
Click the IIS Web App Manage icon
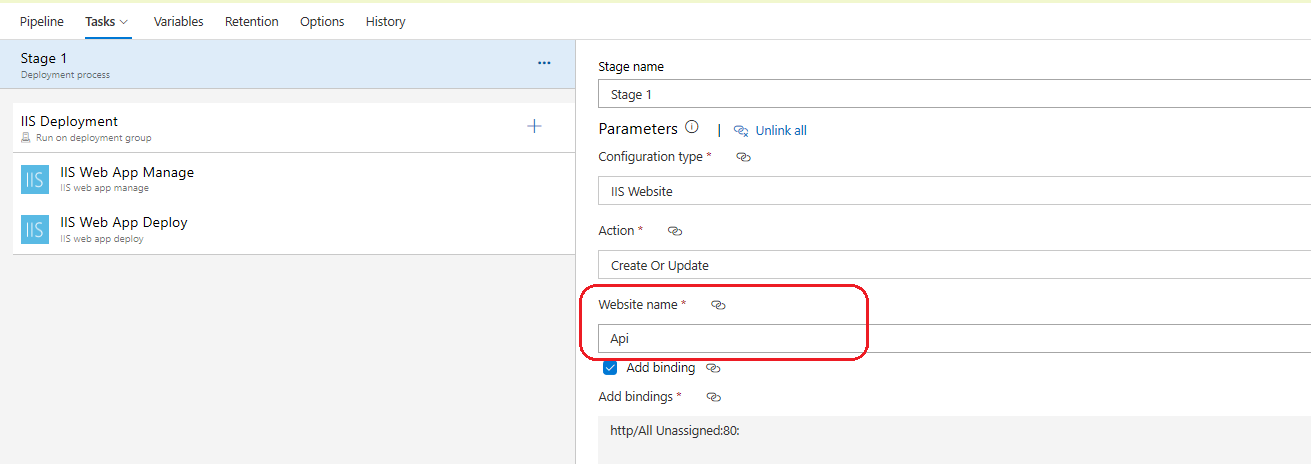tap(35, 179)
